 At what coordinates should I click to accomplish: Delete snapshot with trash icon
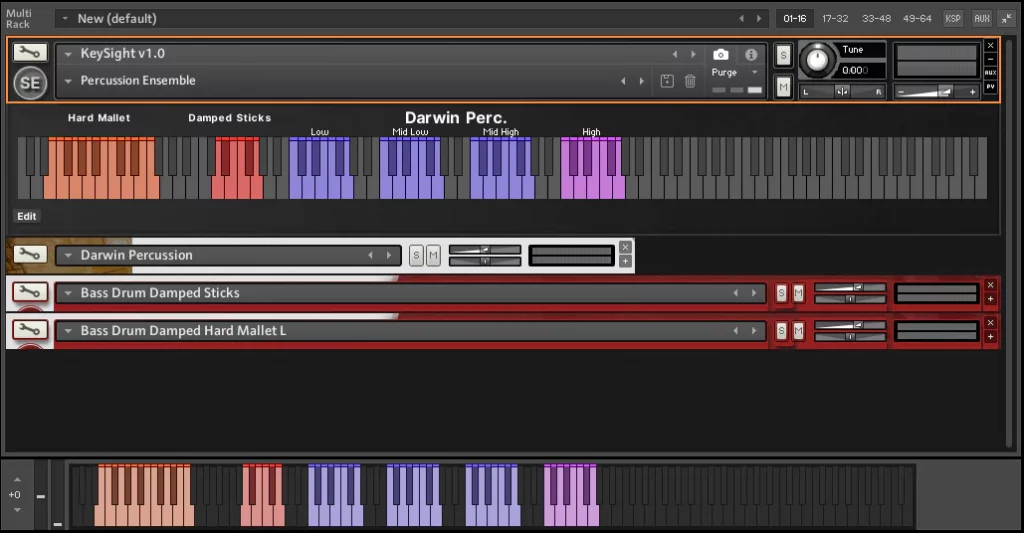pos(690,81)
